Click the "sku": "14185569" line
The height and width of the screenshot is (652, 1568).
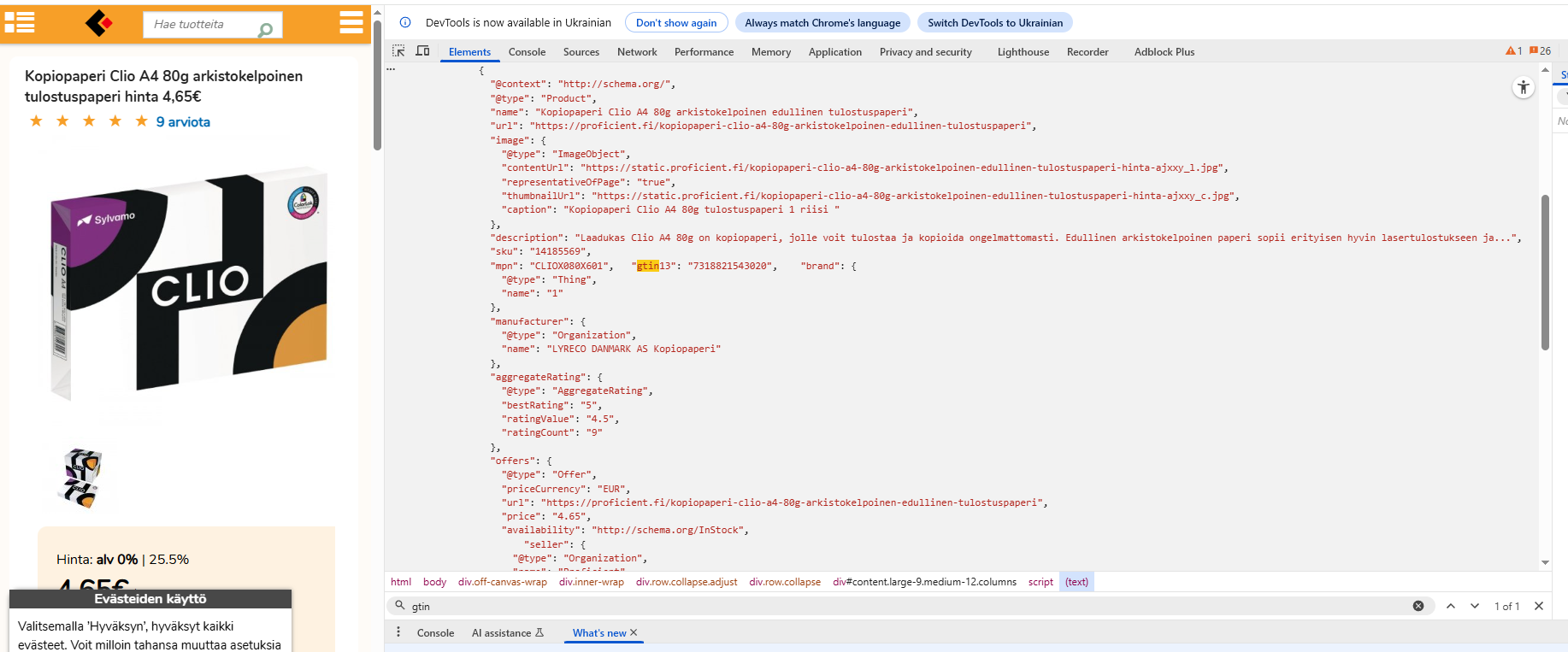tap(540, 252)
